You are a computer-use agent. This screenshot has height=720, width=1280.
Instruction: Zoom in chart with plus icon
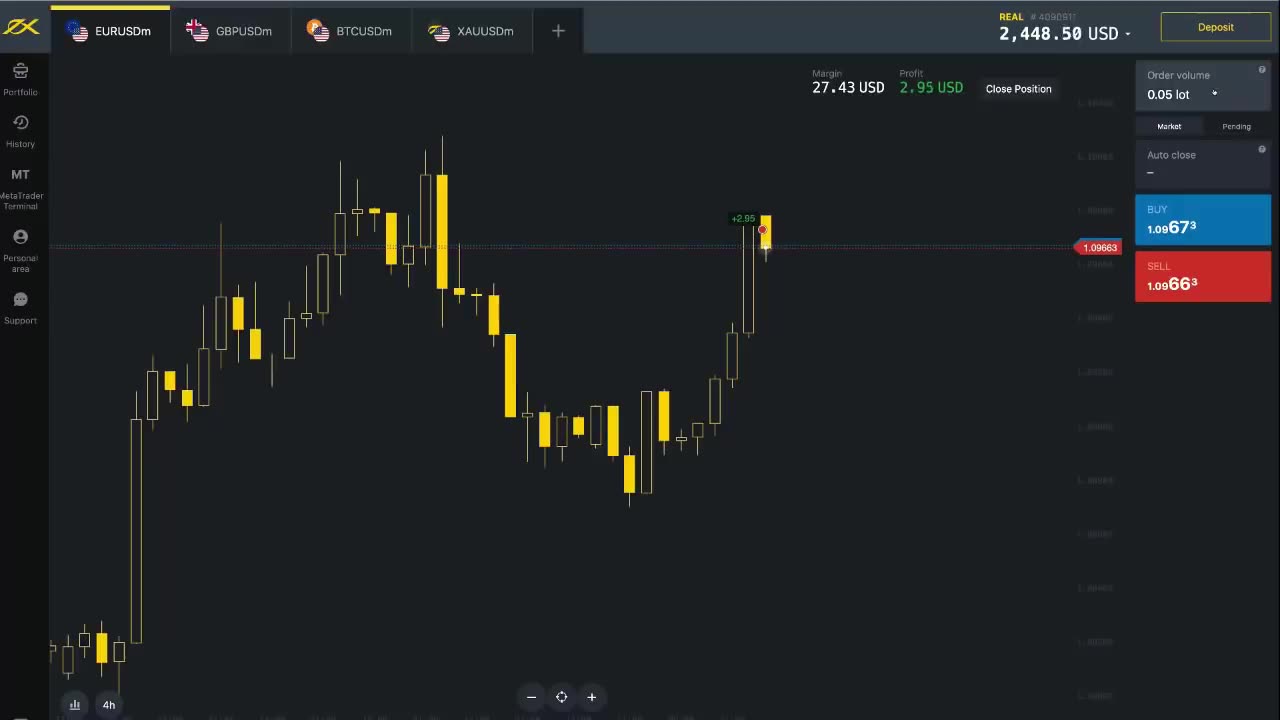(592, 697)
